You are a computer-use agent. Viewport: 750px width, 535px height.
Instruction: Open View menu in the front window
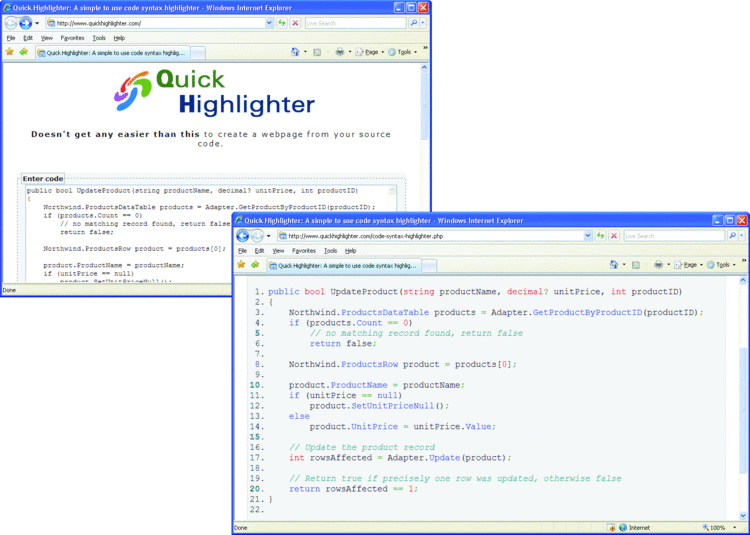(x=278, y=251)
